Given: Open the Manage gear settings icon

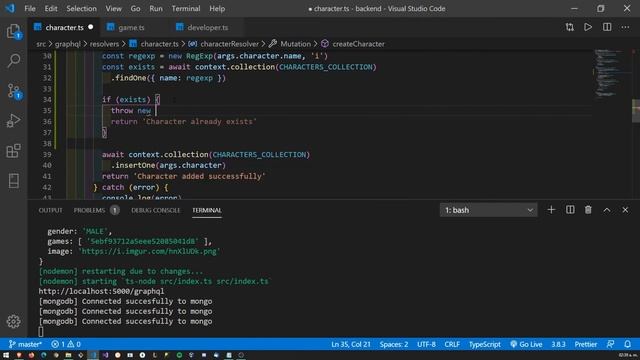Looking at the screenshot, I should point(13,322).
